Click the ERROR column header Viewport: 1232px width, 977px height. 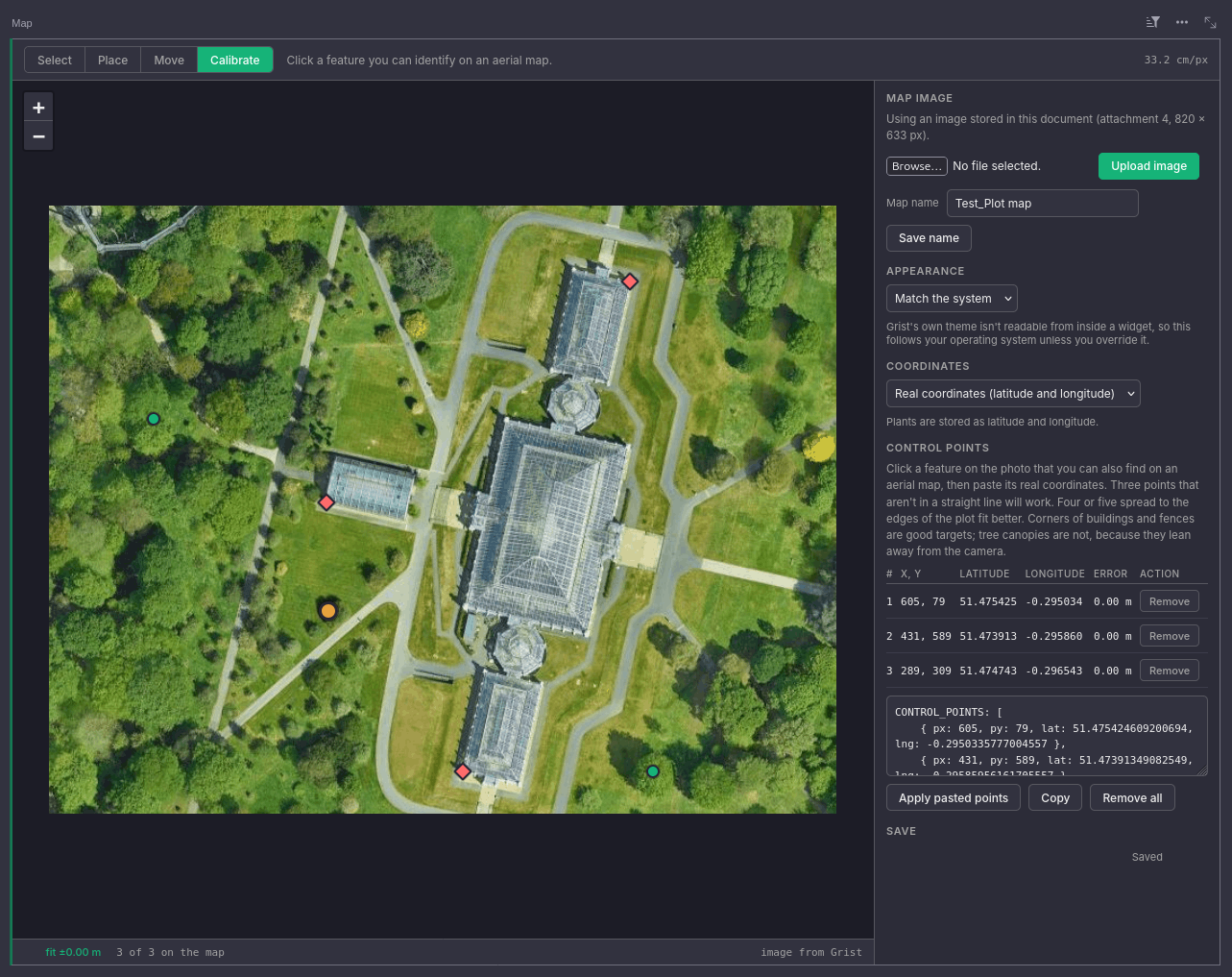pos(1110,574)
